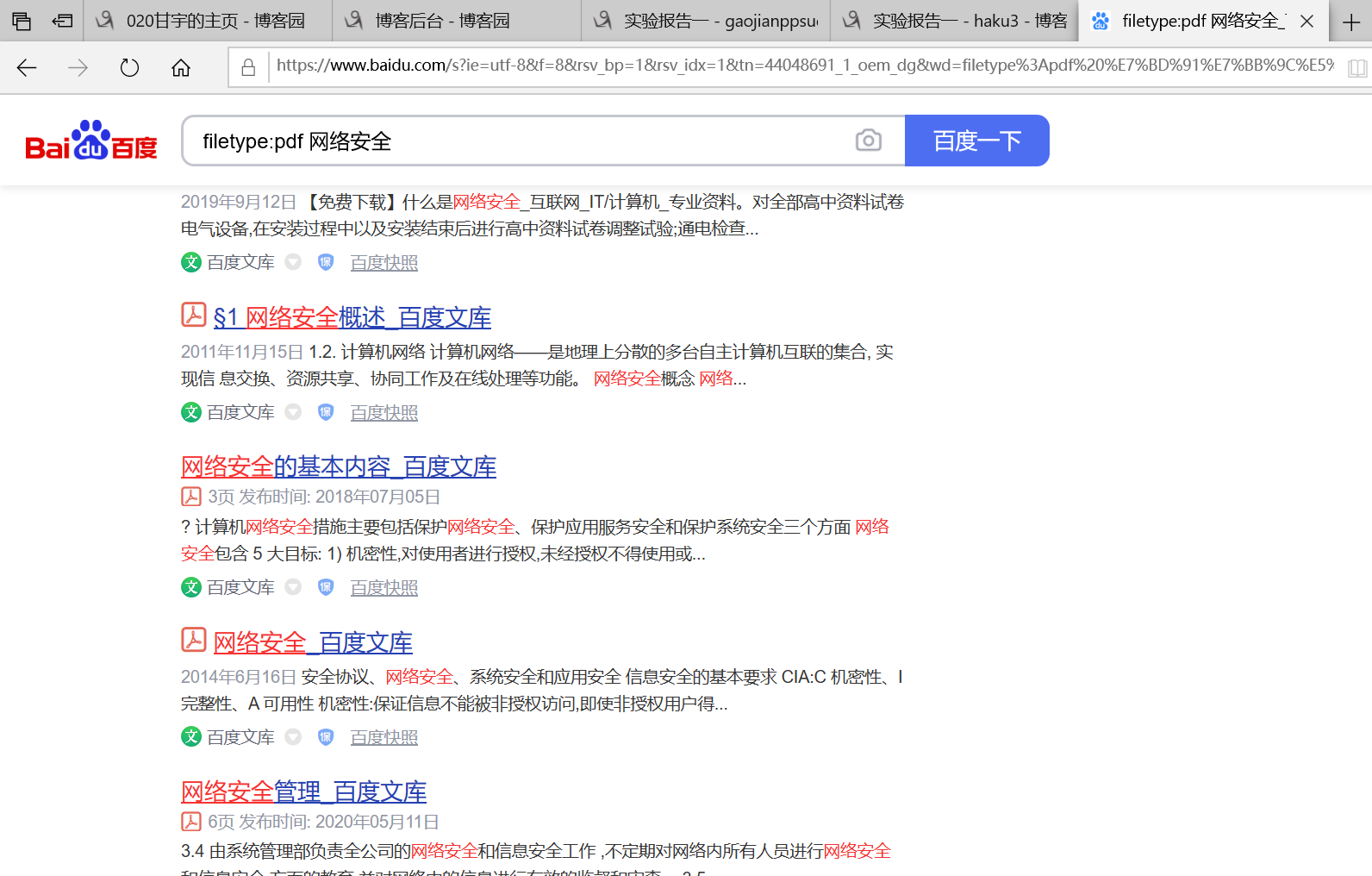Click 百度文库 source under the 2014年6月16日 result
The height and width of the screenshot is (876, 1372).
241,738
